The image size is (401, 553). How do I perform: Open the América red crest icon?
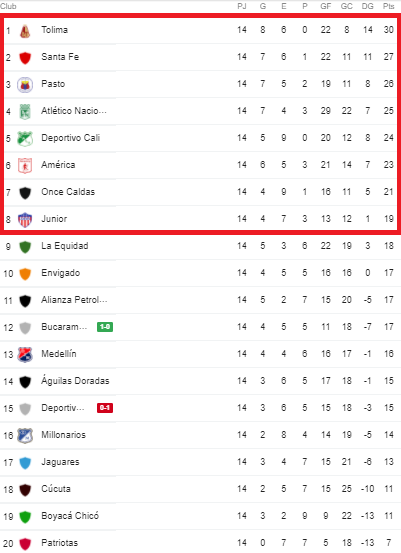(x=25, y=166)
